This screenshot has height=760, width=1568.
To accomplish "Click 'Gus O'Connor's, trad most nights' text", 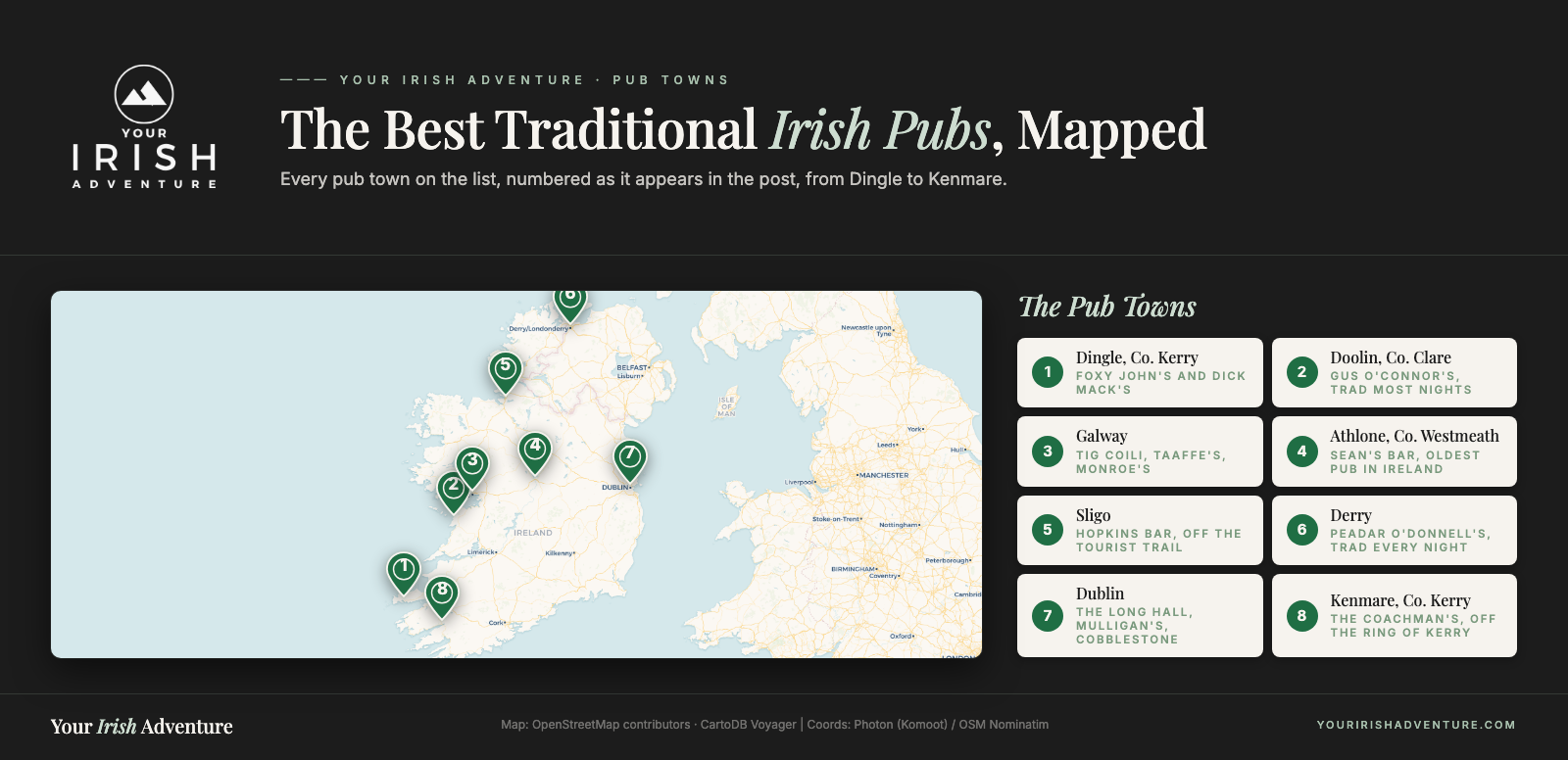I will click(1401, 383).
